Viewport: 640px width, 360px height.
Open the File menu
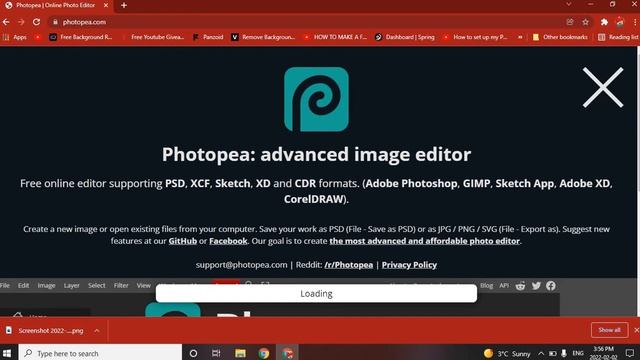click(5, 285)
